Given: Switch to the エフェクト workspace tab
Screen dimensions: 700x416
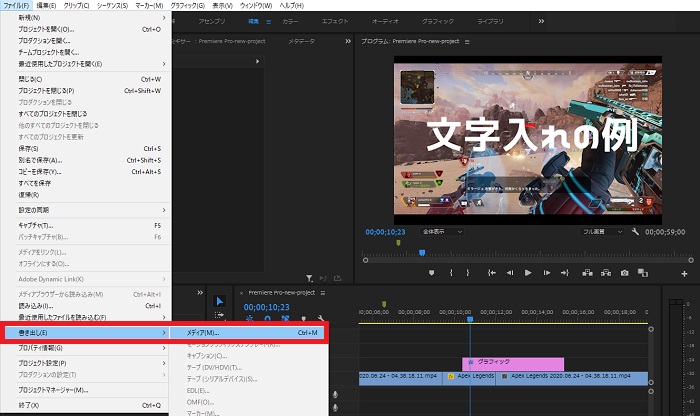Looking at the screenshot, I should [x=335, y=21].
